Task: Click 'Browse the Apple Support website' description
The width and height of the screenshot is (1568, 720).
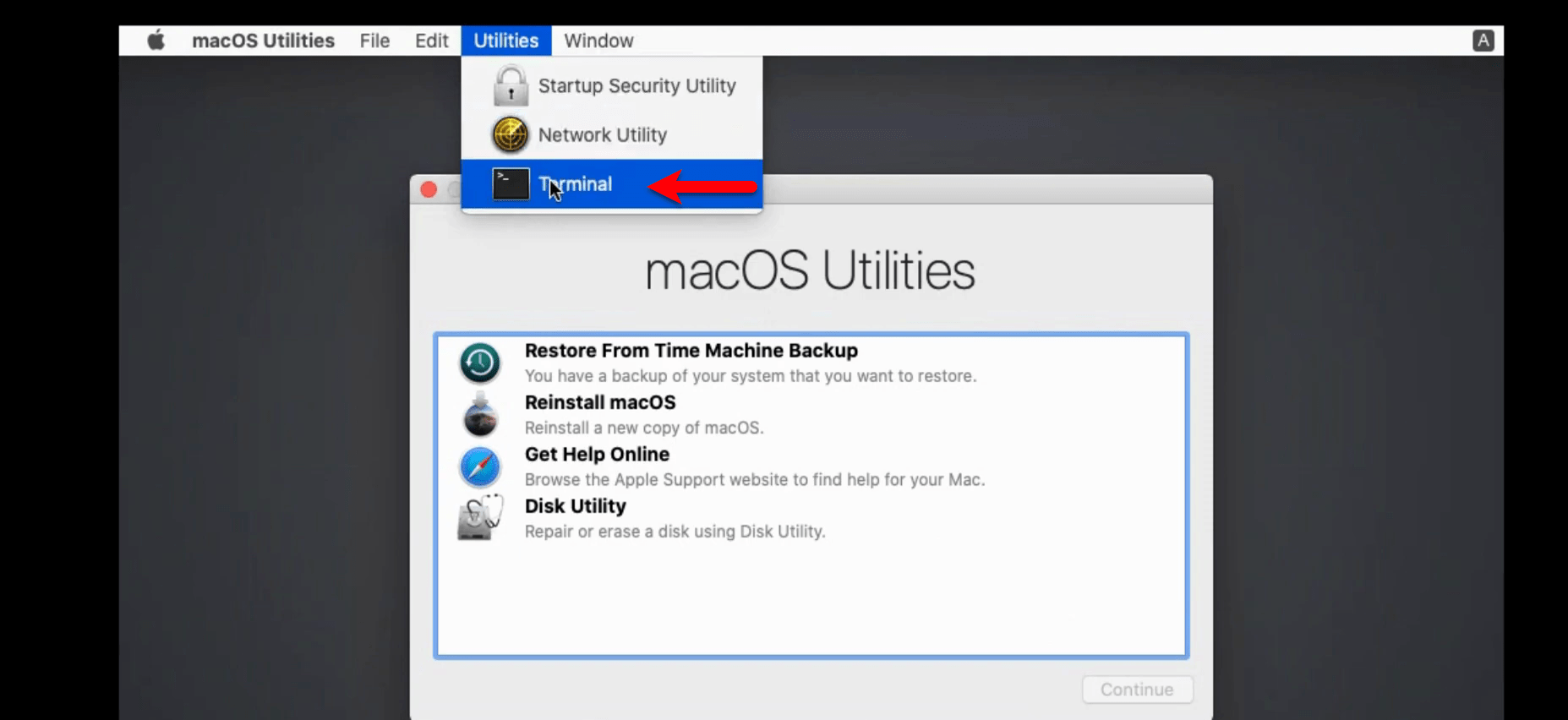Action: coord(755,480)
